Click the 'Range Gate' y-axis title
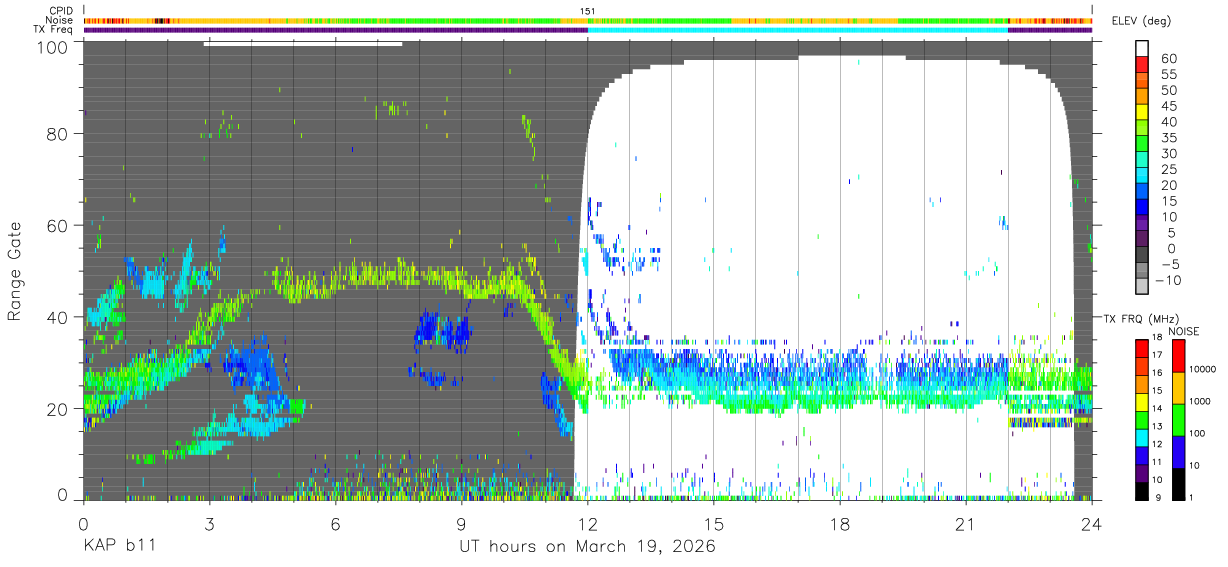Screen dimensions: 1228x567 click(x=14, y=272)
